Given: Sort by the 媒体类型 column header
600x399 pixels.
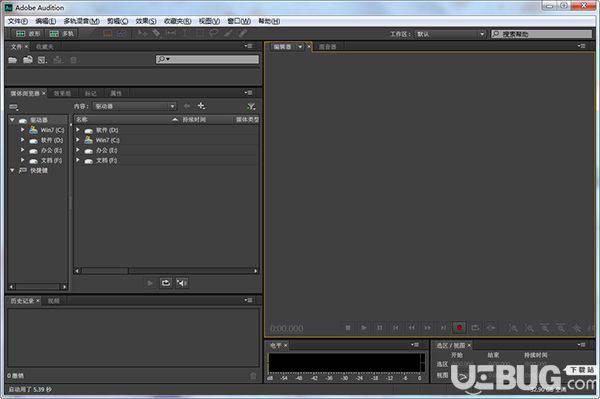Looking at the screenshot, I should (x=247, y=120).
